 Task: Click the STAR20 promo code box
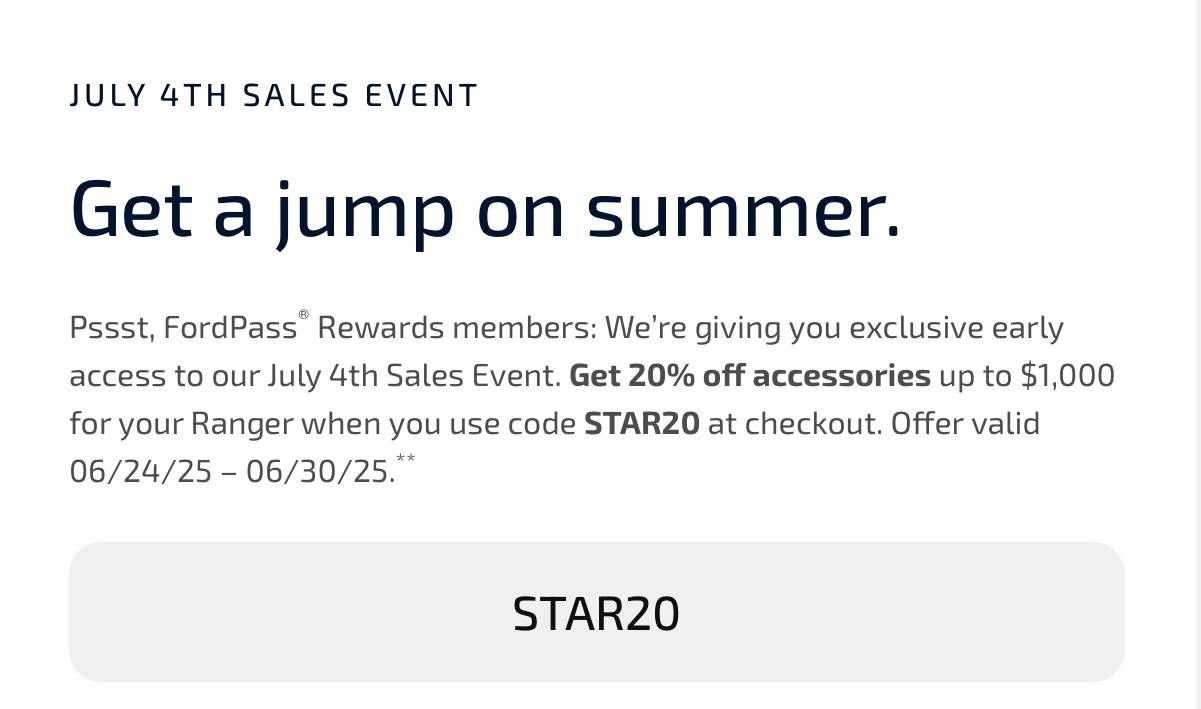click(596, 612)
